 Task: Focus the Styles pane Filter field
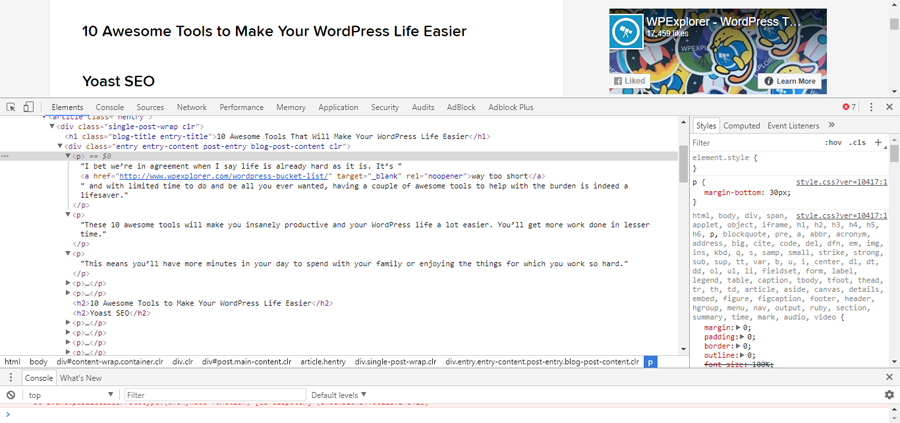point(755,143)
